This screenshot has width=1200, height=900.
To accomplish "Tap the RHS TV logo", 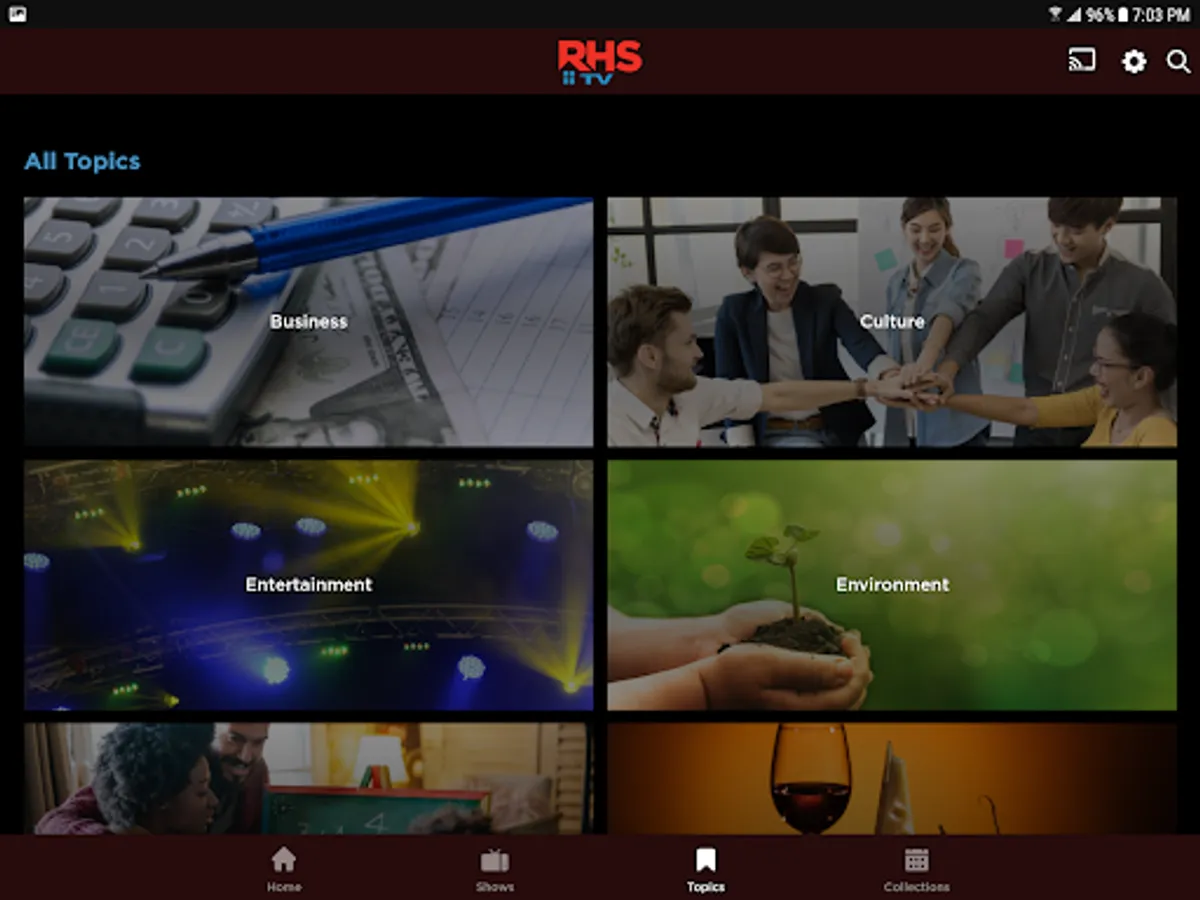I will coord(599,62).
